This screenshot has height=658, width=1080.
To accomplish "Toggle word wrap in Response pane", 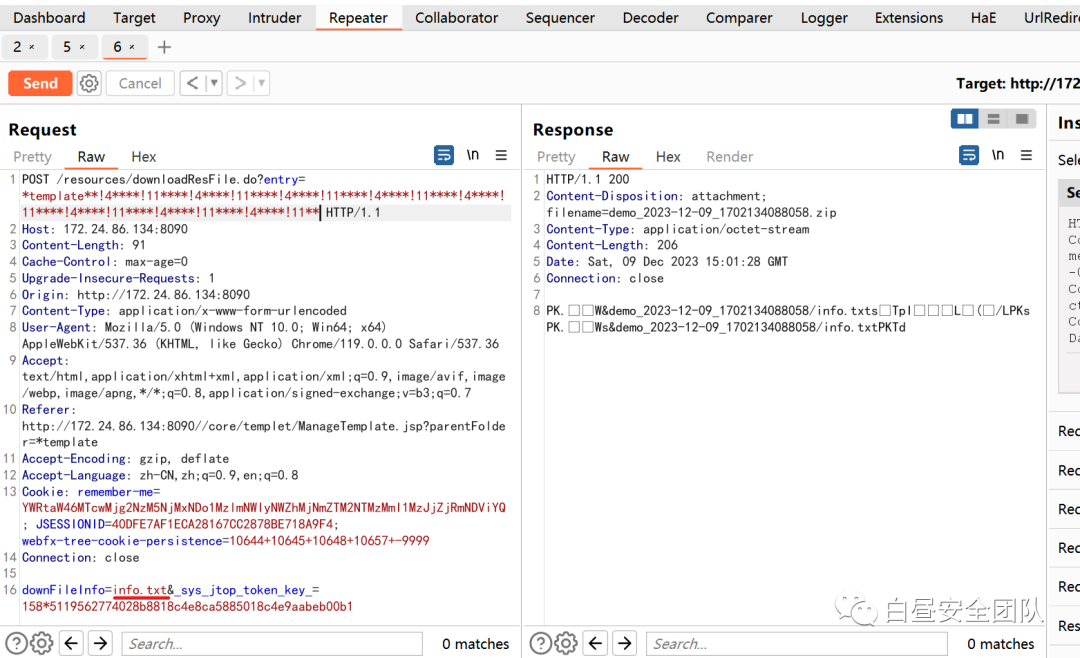I will click(968, 155).
